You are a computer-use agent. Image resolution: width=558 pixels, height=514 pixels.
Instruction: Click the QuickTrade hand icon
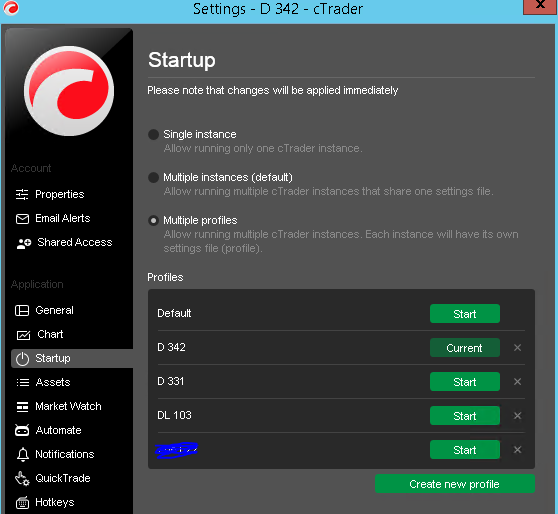coord(22,478)
